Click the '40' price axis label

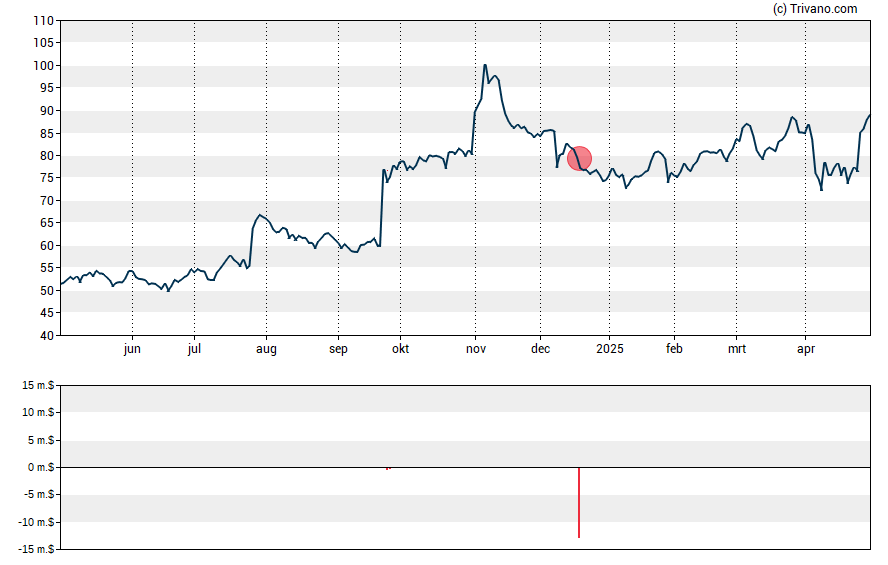click(x=47, y=336)
